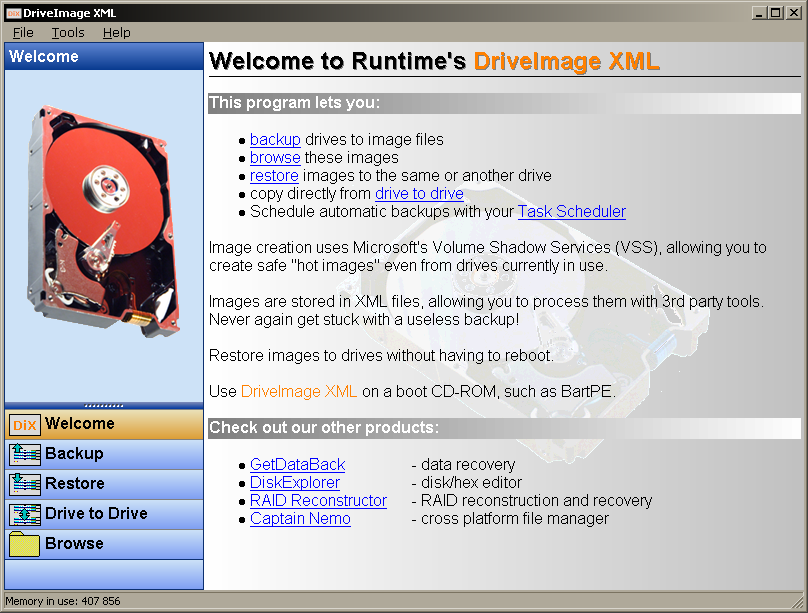
Task: Open the Browse section label
Action: [74, 543]
